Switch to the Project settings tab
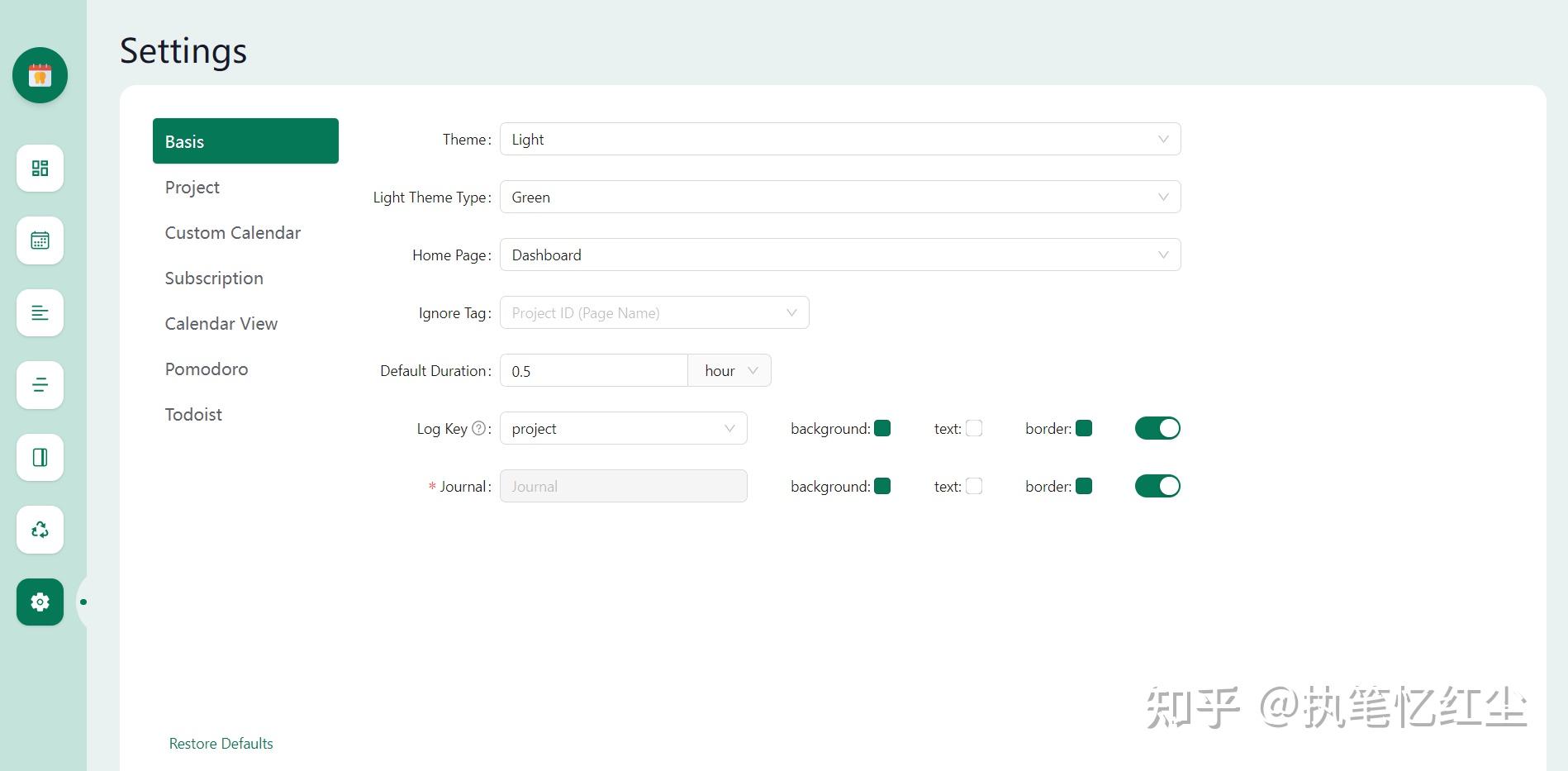The width and height of the screenshot is (1568, 771). pyautogui.click(x=192, y=188)
